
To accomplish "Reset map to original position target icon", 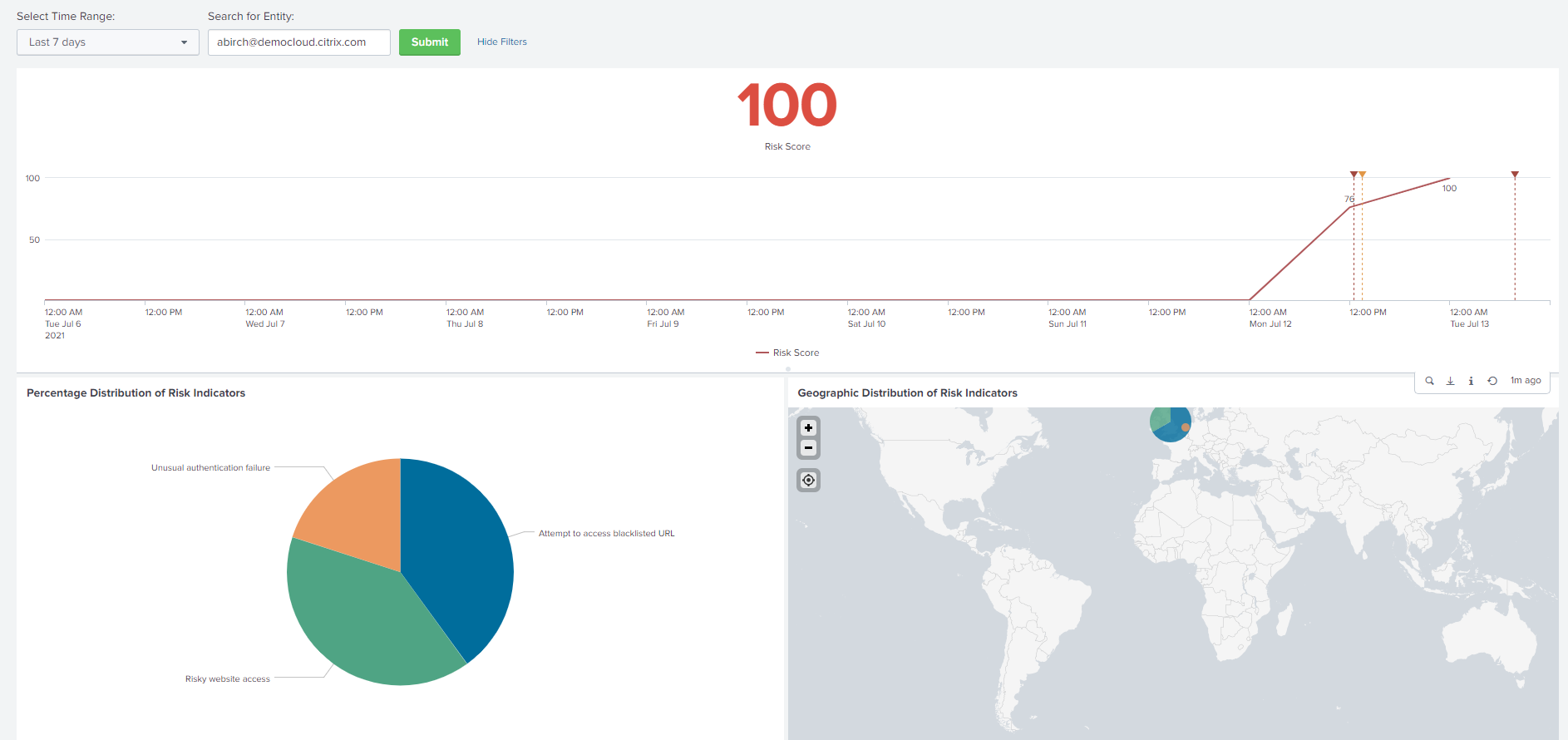I will point(808,481).
